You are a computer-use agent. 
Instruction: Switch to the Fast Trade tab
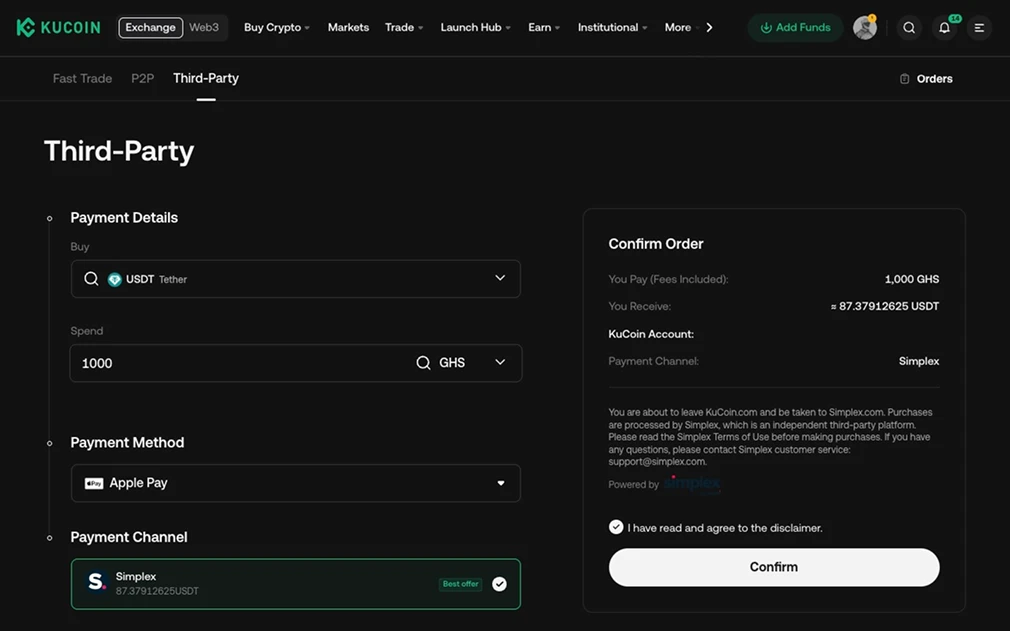81,78
